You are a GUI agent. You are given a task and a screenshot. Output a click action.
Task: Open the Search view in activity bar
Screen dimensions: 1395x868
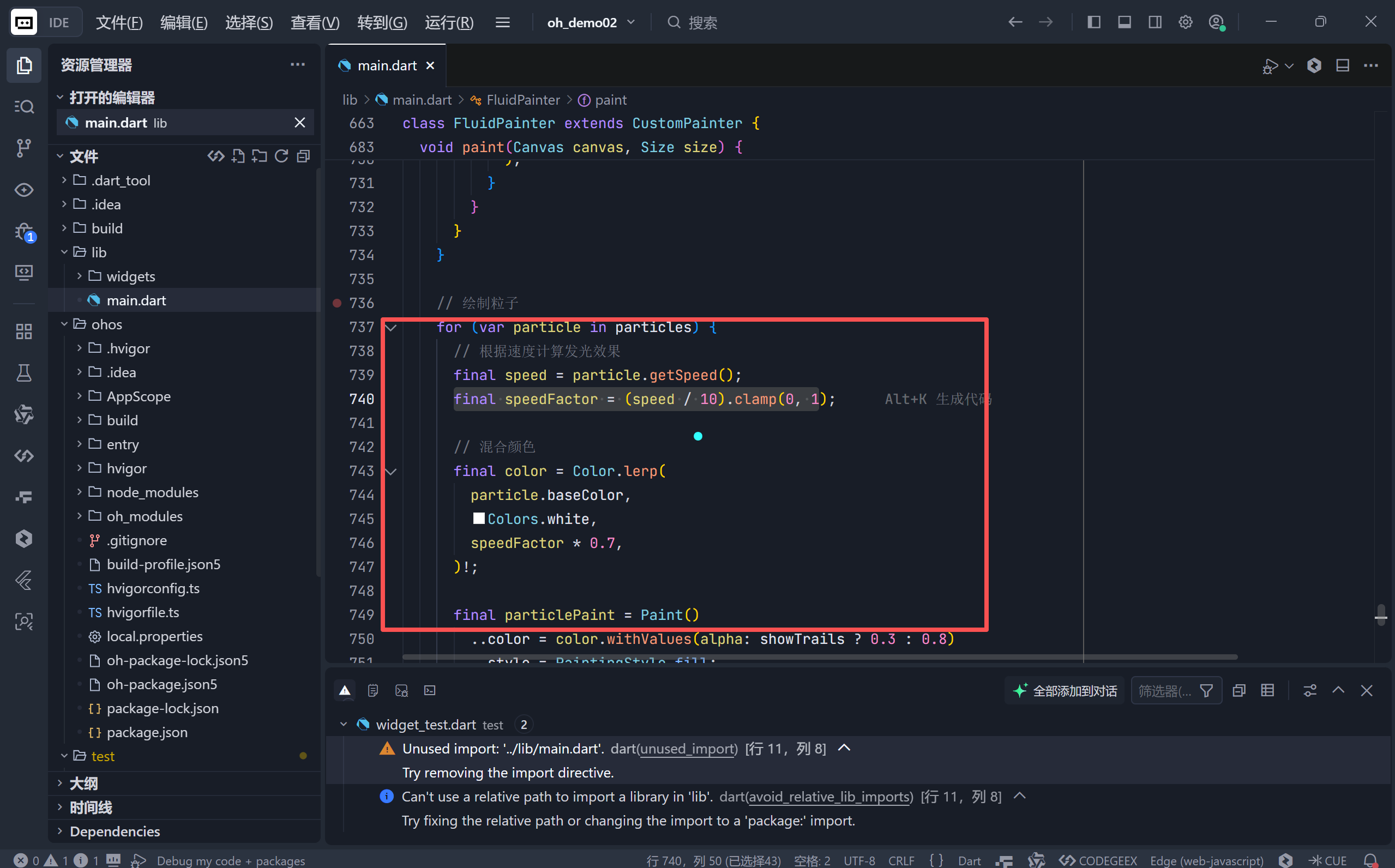[23, 107]
